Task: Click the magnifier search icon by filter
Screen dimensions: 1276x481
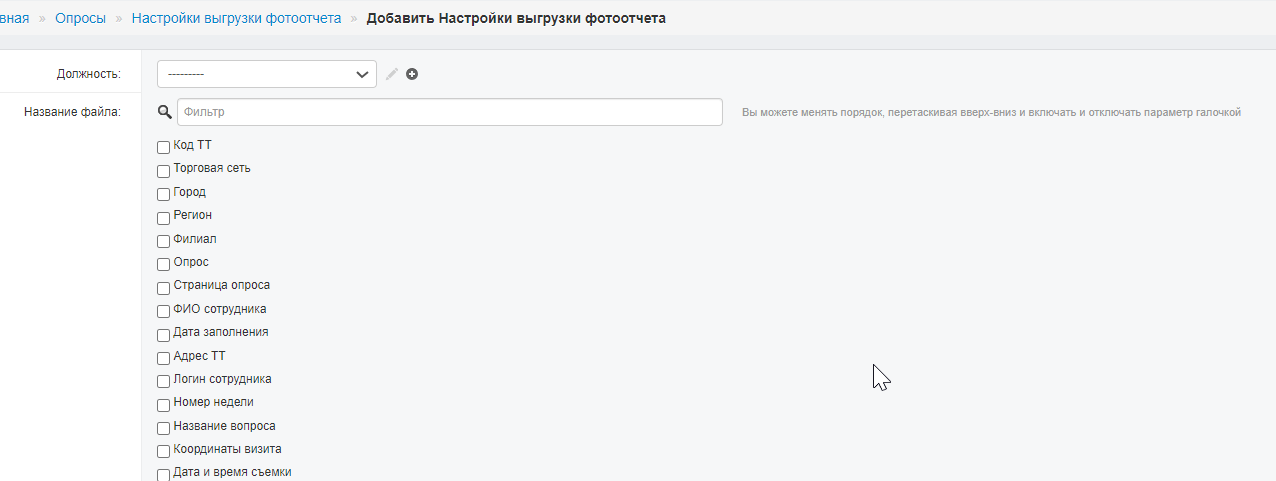Action: [x=165, y=112]
